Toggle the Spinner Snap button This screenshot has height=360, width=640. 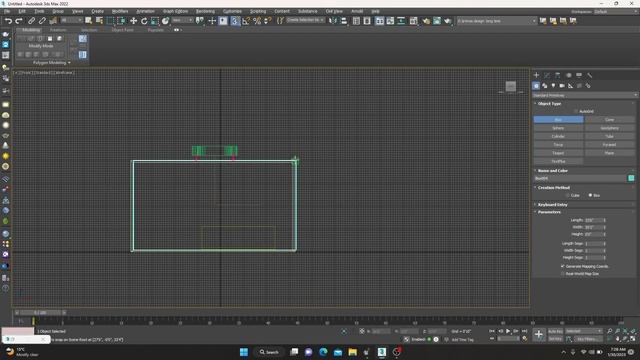268,21
